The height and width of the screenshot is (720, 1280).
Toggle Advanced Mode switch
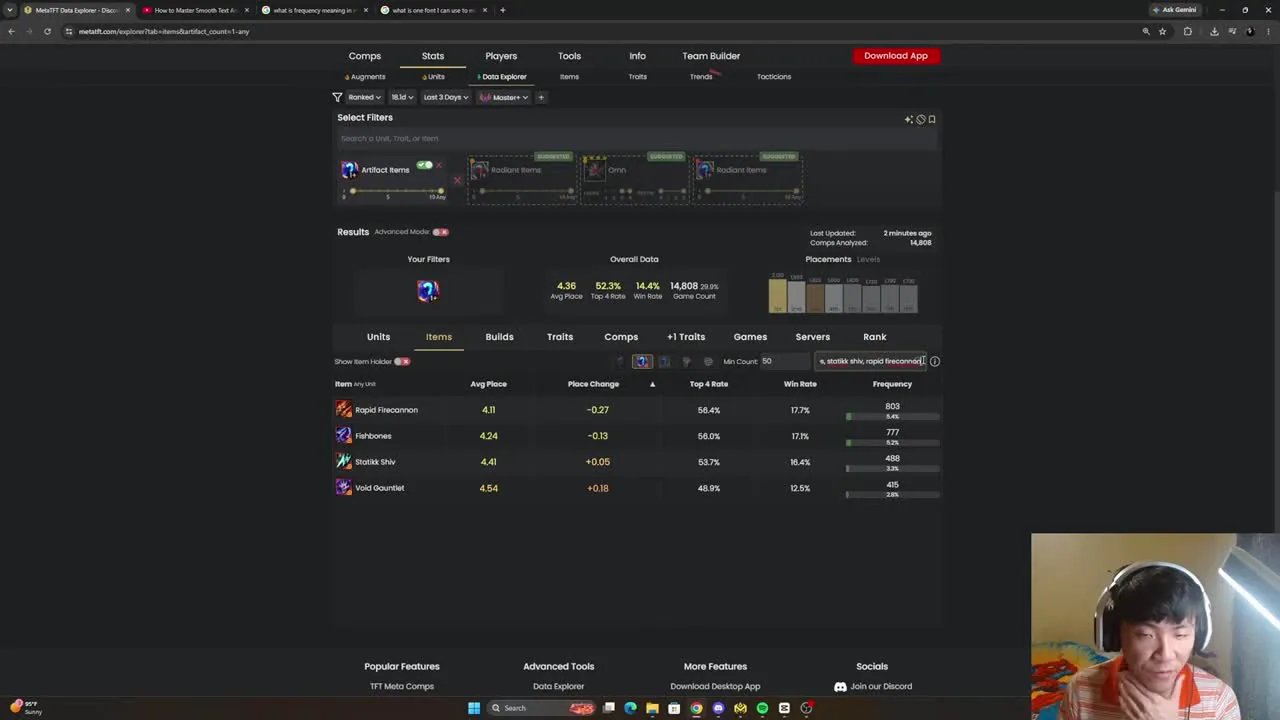pos(441,232)
